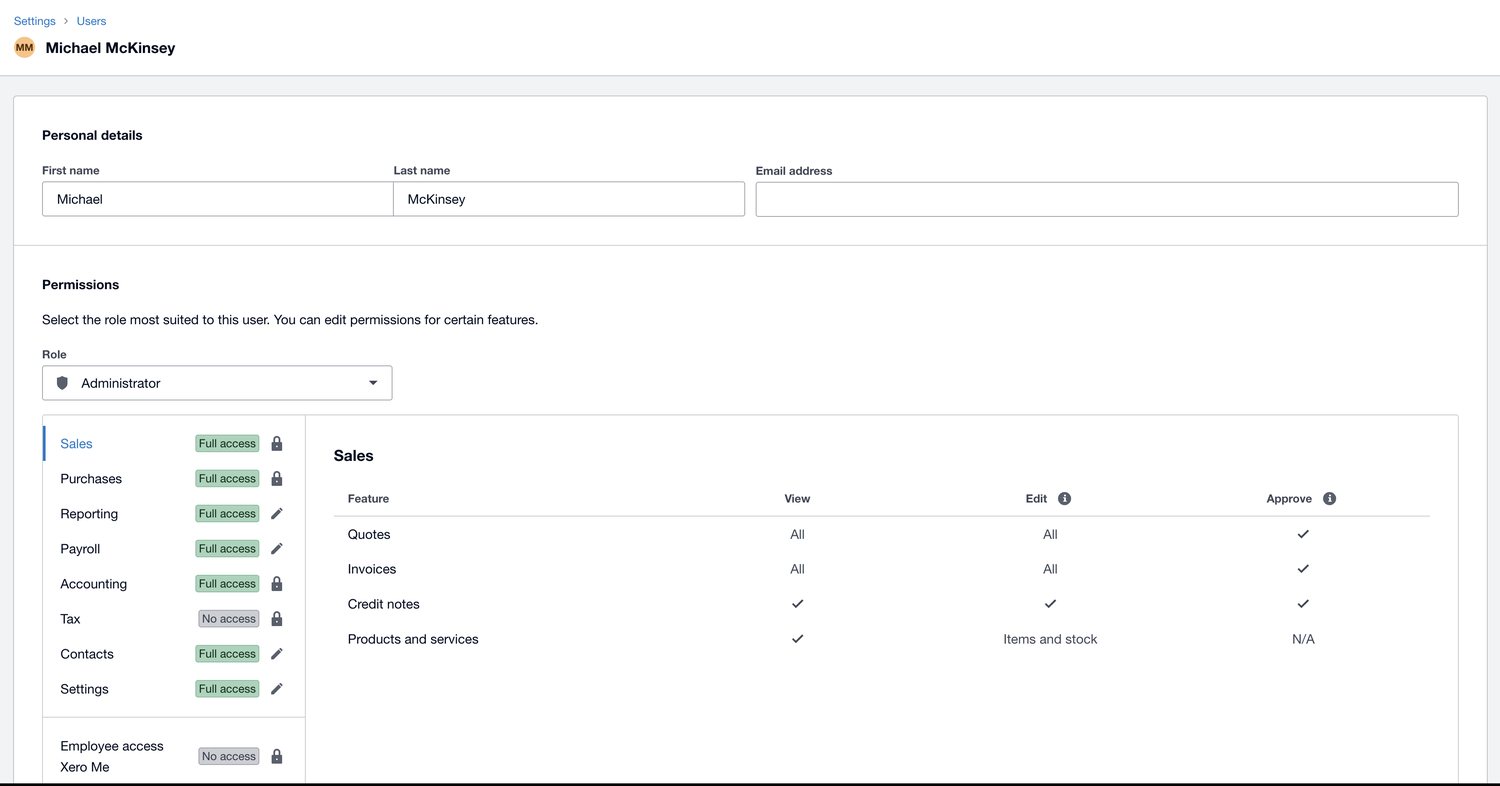Click the shield icon in the Role field
This screenshot has width=1500, height=786.
click(x=62, y=383)
